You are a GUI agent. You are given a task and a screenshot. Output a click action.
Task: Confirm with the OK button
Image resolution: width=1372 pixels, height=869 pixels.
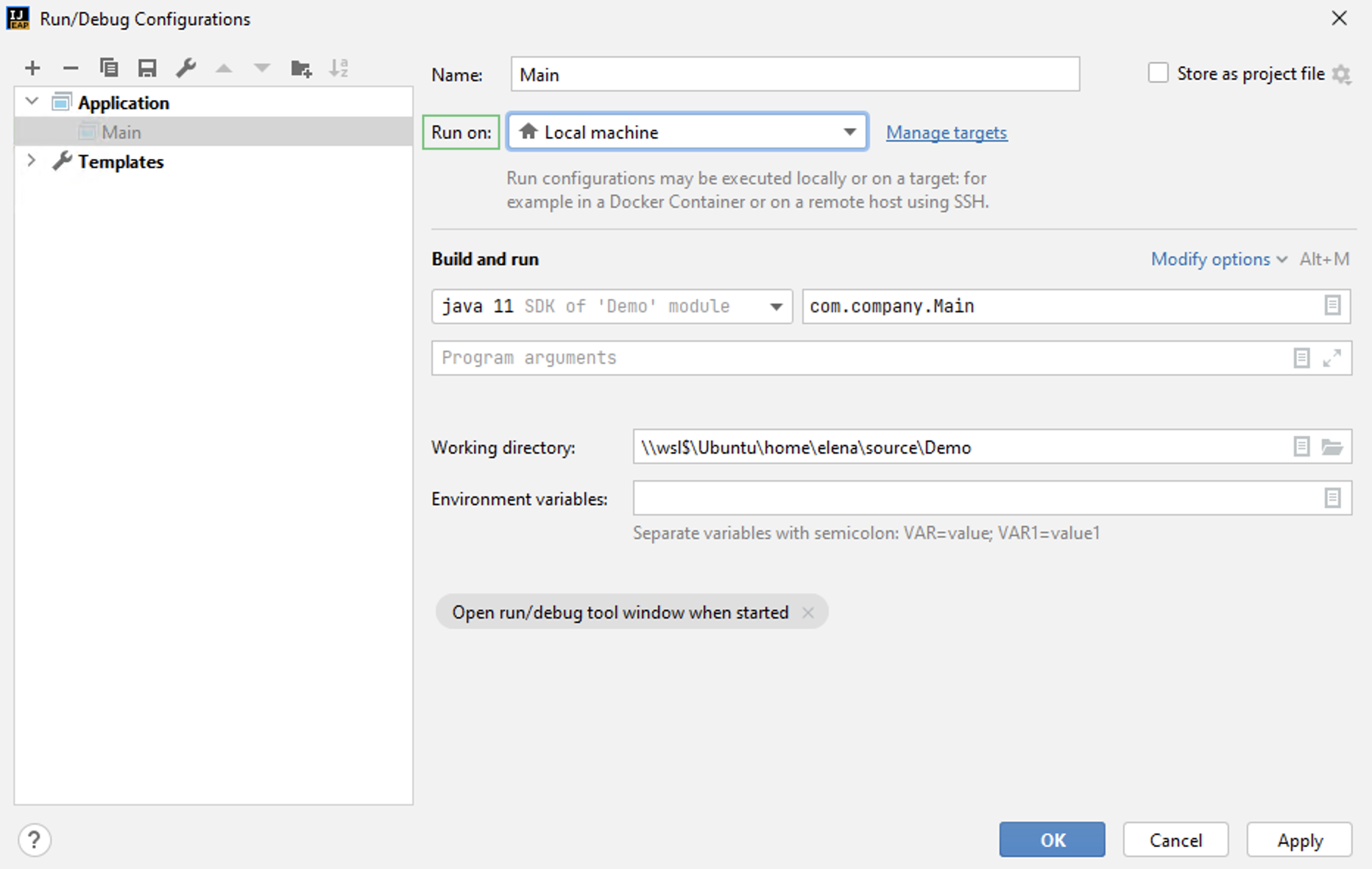[x=1052, y=840]
